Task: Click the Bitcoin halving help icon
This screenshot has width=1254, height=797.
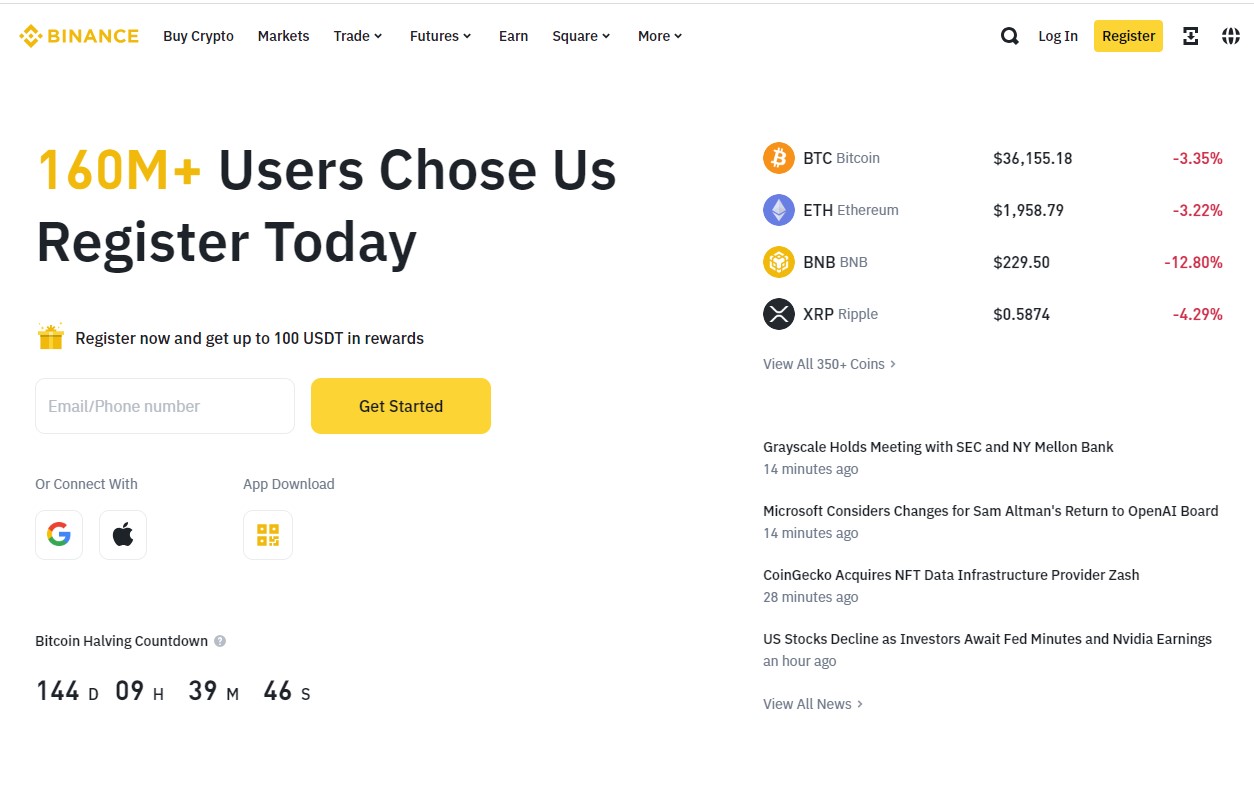Action: (x=220, y=641)
